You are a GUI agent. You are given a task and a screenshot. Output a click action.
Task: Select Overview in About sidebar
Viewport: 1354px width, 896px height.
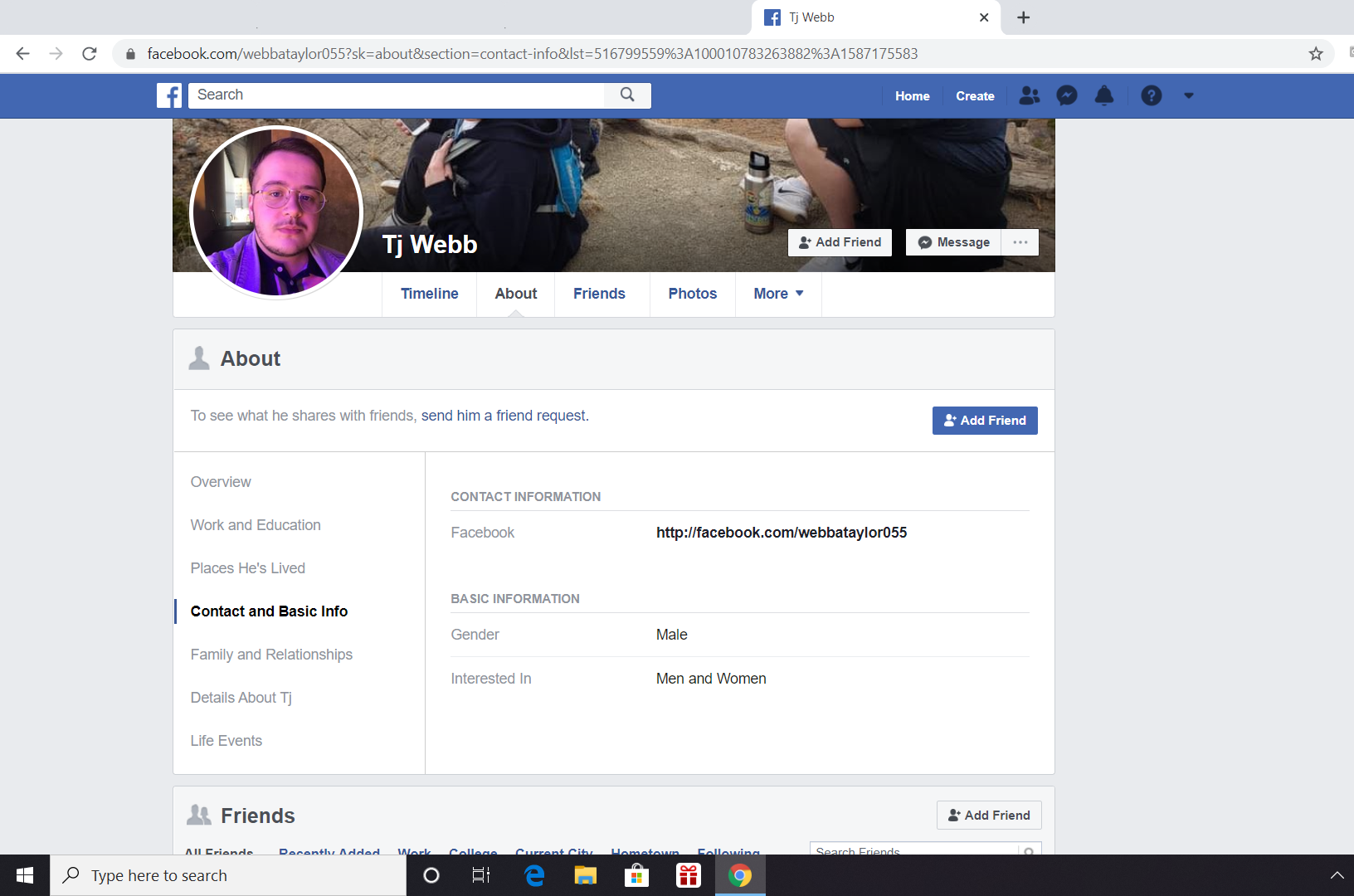tap(221, 482)
